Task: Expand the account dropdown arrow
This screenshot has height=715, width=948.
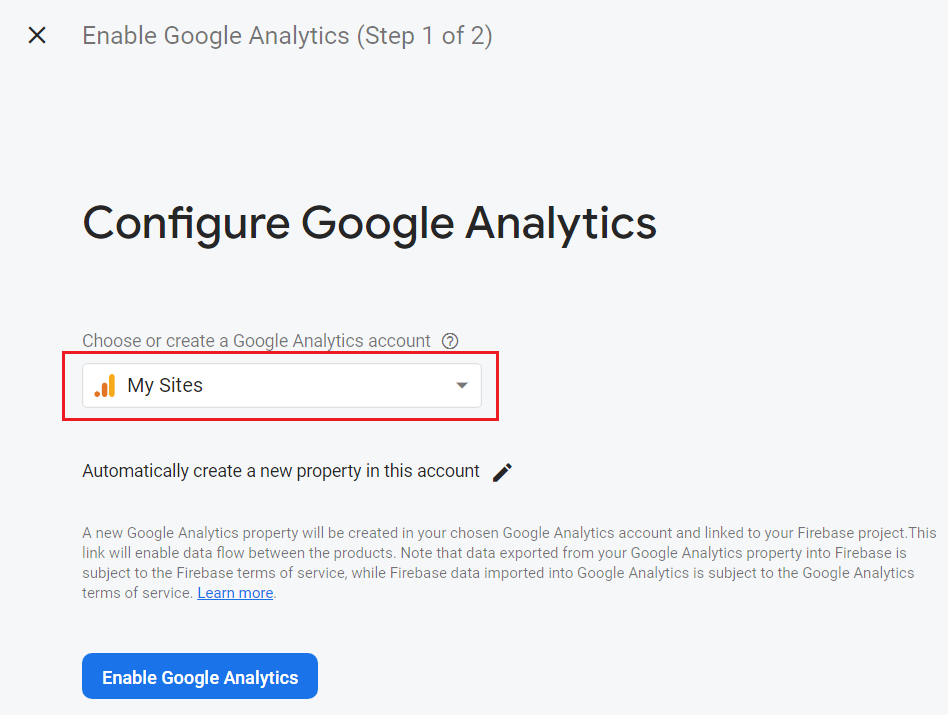Action: tap(461, 386)
